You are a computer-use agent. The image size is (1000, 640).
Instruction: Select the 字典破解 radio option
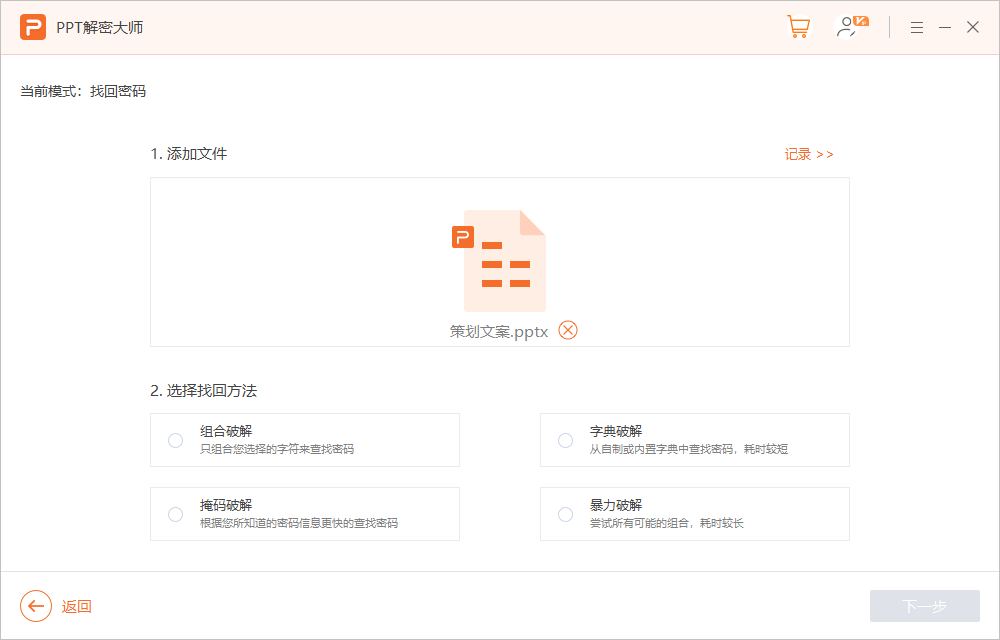click(x=566, y=440)
